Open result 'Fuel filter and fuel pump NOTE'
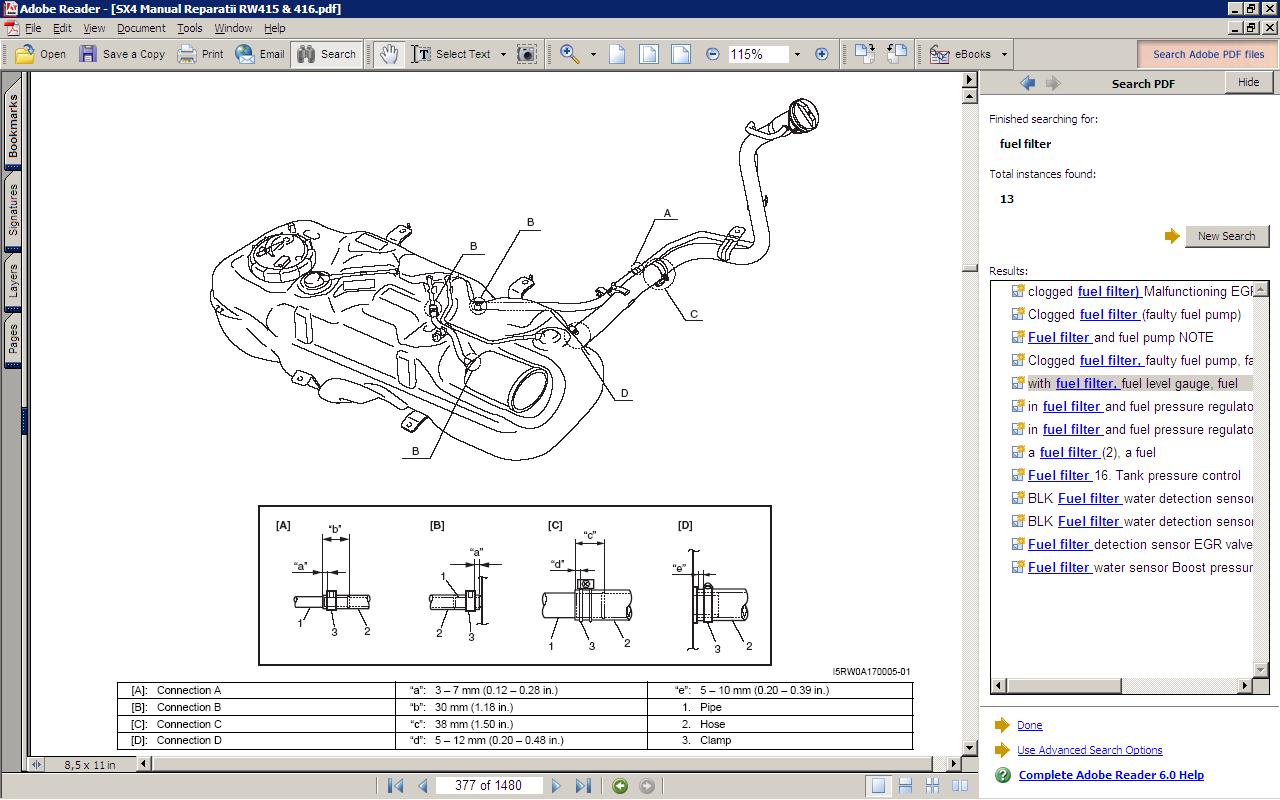 (x=1120, y=337)
